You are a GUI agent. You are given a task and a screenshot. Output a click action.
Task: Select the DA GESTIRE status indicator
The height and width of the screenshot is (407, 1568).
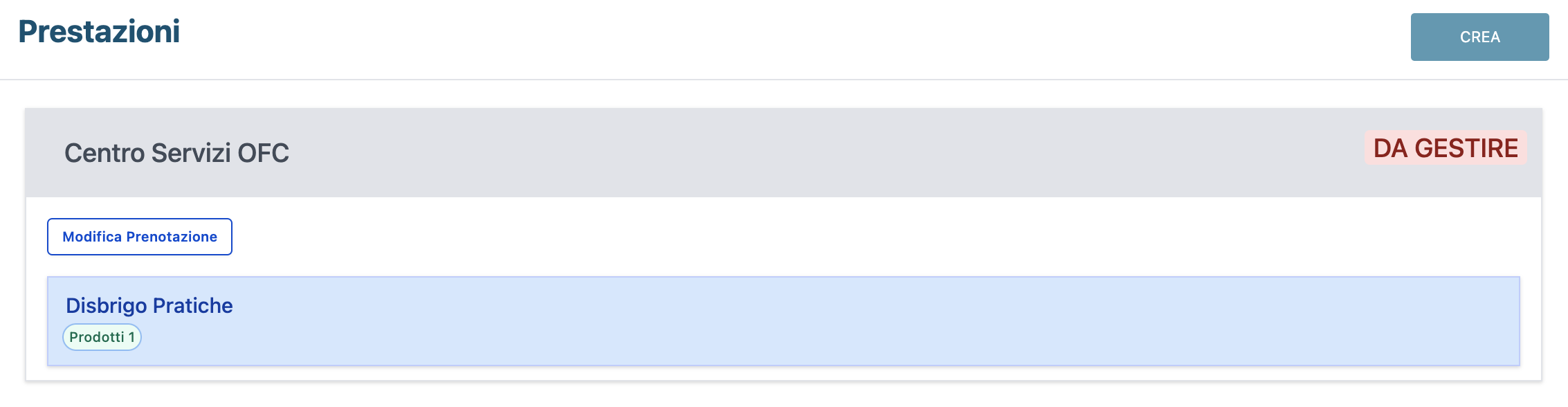click(1445, 148)
